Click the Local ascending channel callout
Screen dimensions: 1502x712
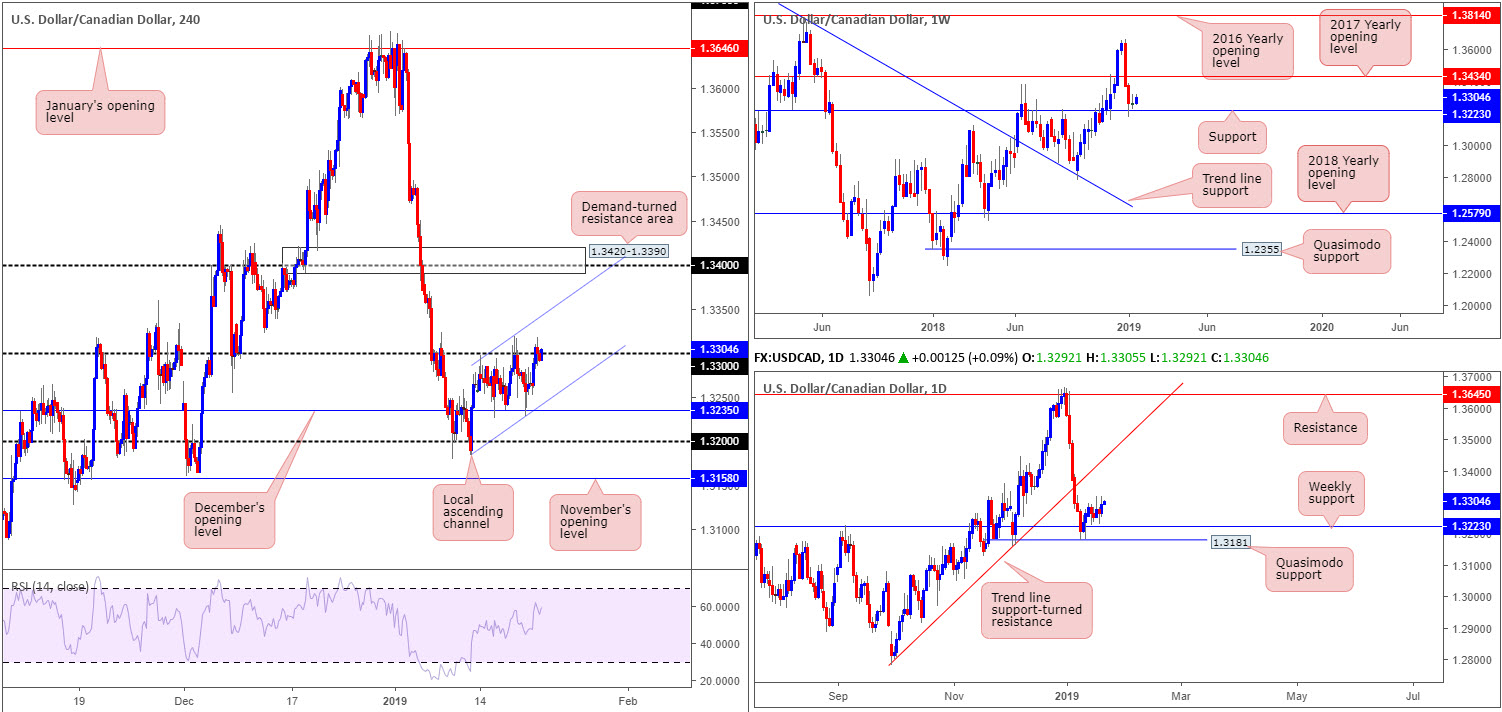473,513
